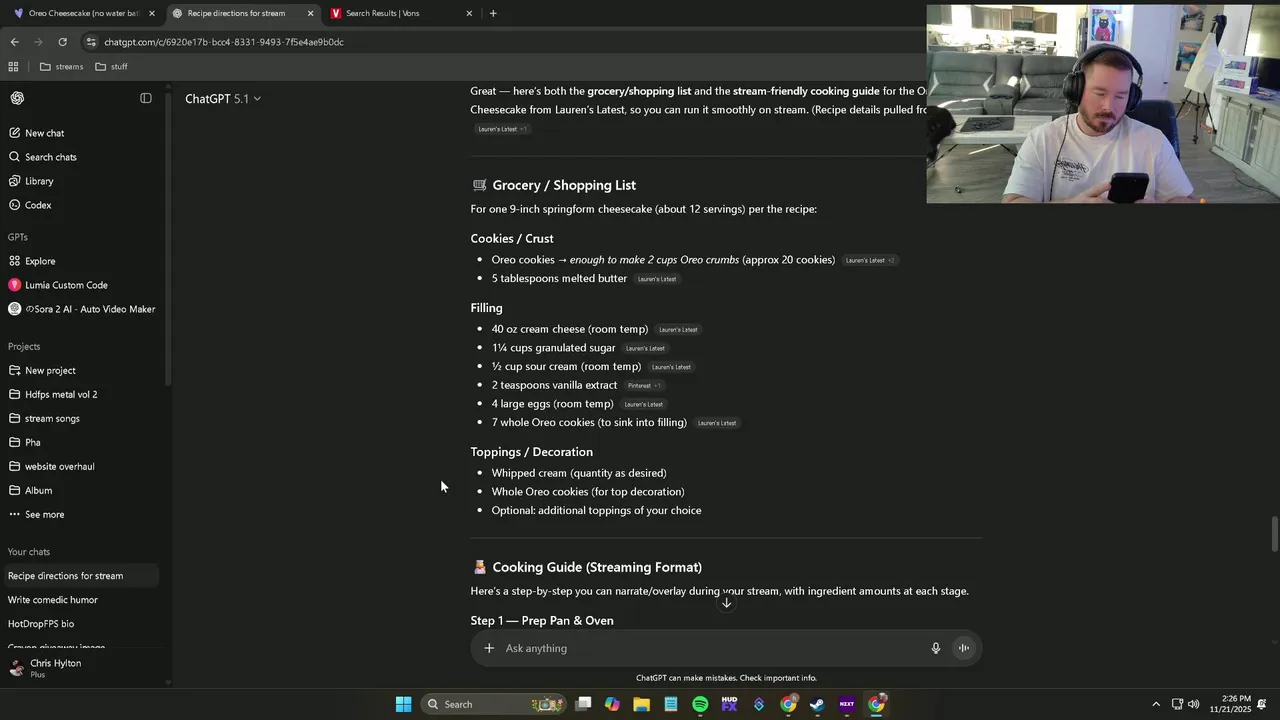Click the webcam video overlay

(x=1103, y=104)
